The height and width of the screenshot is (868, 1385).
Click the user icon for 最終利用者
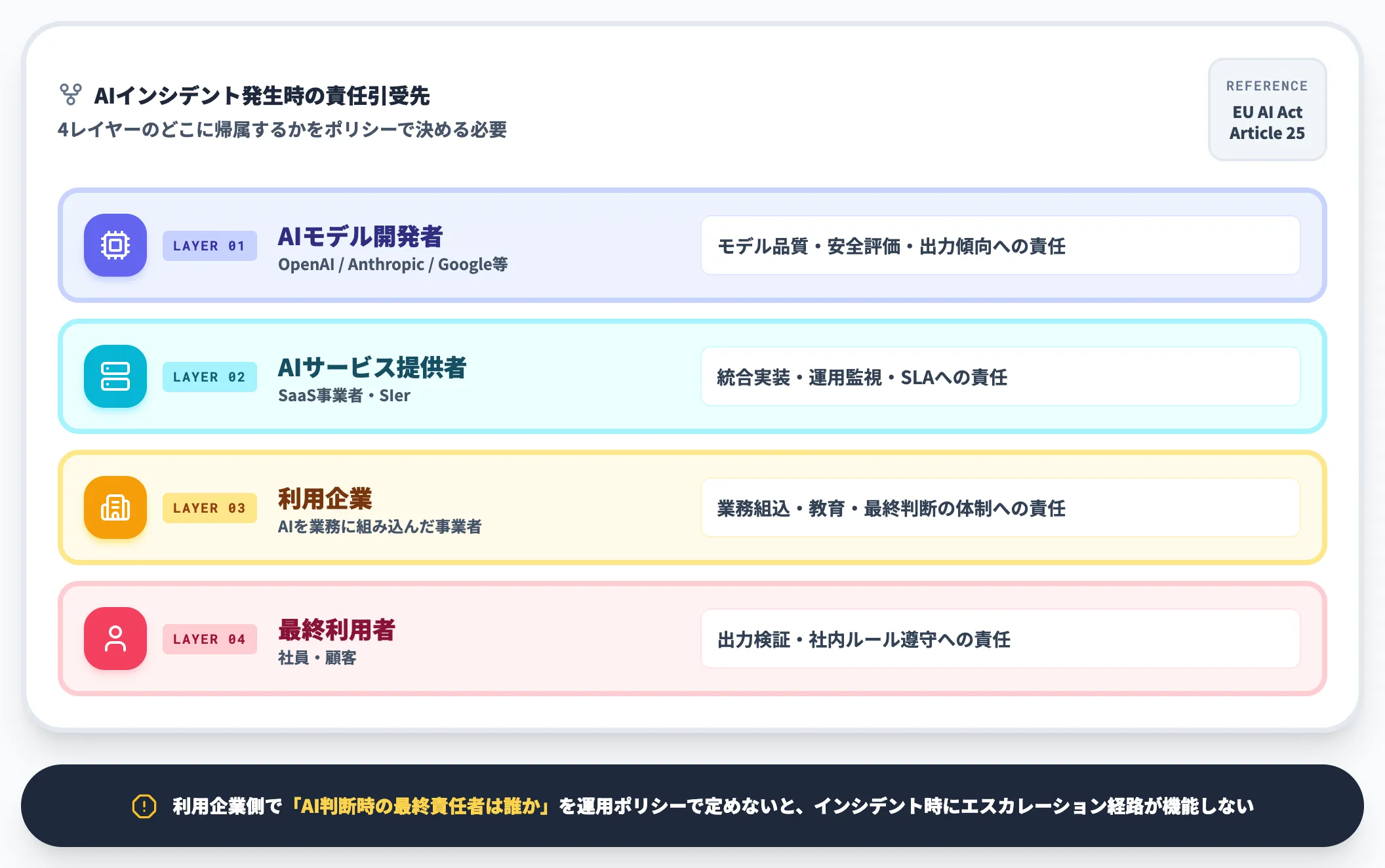[115, 639]
